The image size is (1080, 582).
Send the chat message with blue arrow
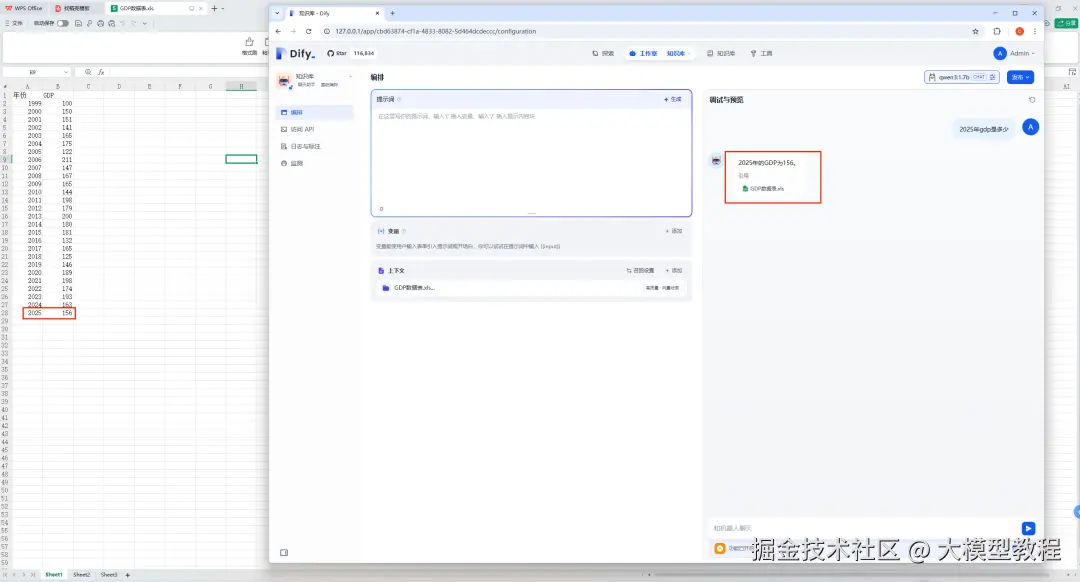[x=1028, y=528]
